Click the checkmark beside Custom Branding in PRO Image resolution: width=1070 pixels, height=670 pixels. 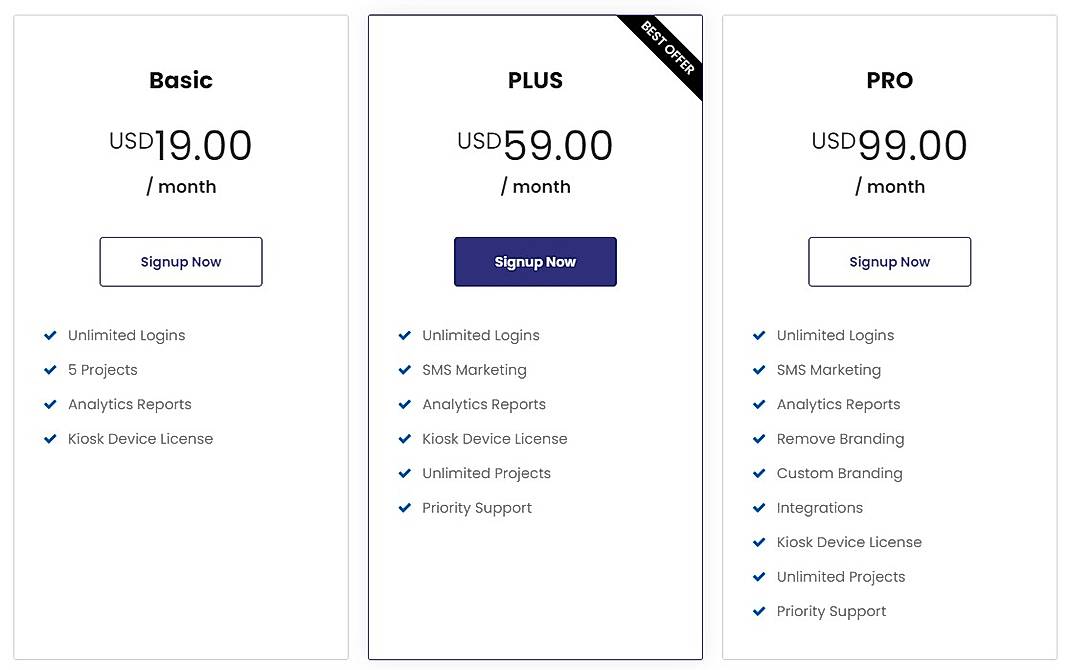pos(759,473)
